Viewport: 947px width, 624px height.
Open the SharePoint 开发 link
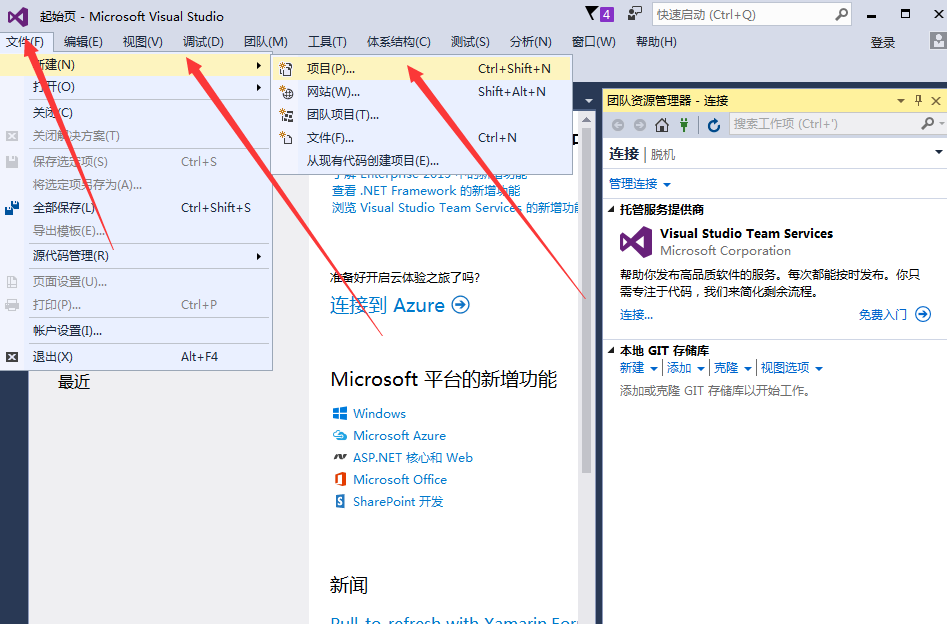point(398,501)
